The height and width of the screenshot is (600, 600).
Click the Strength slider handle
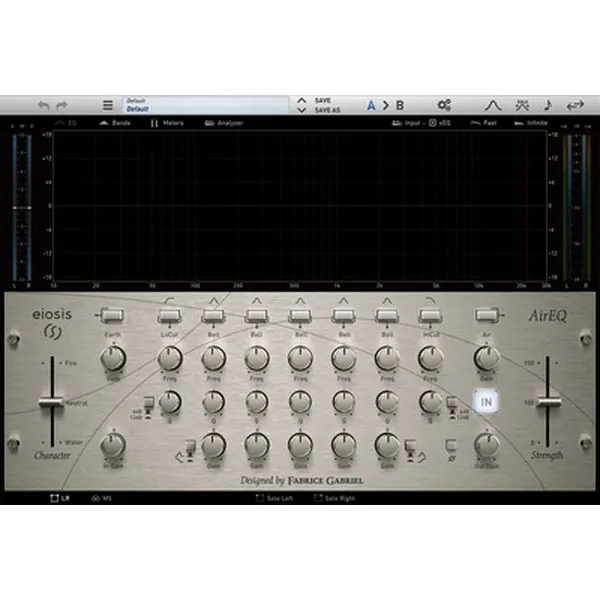pos(548,403)
